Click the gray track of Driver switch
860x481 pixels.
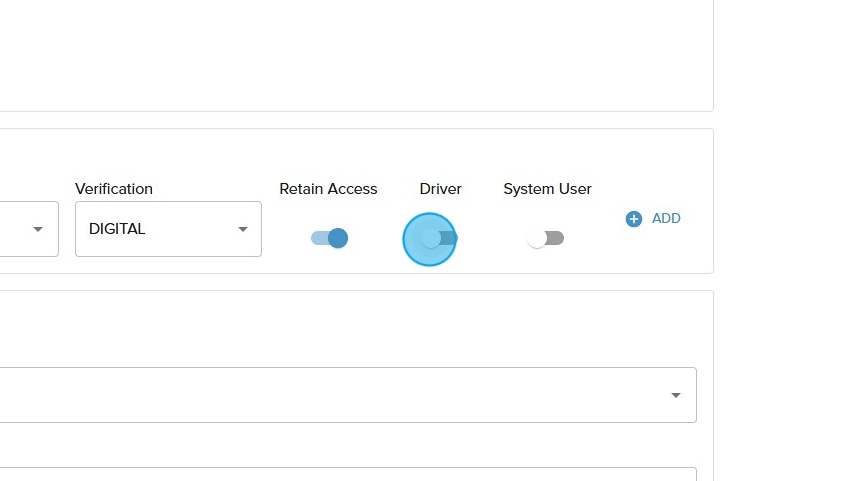point(450,238)
